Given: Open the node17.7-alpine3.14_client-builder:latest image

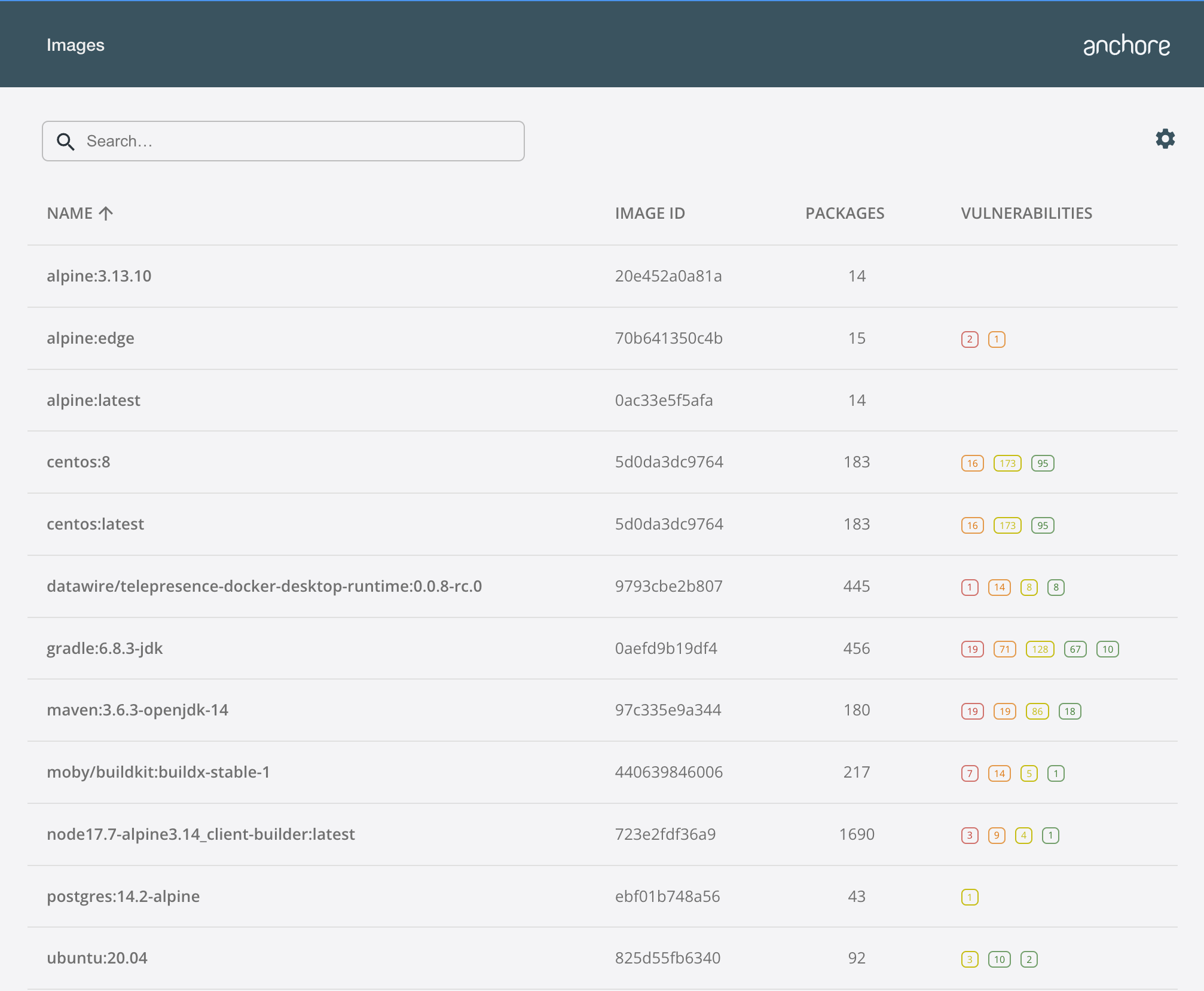Looking at the screenshot, I should coord(200,834).
